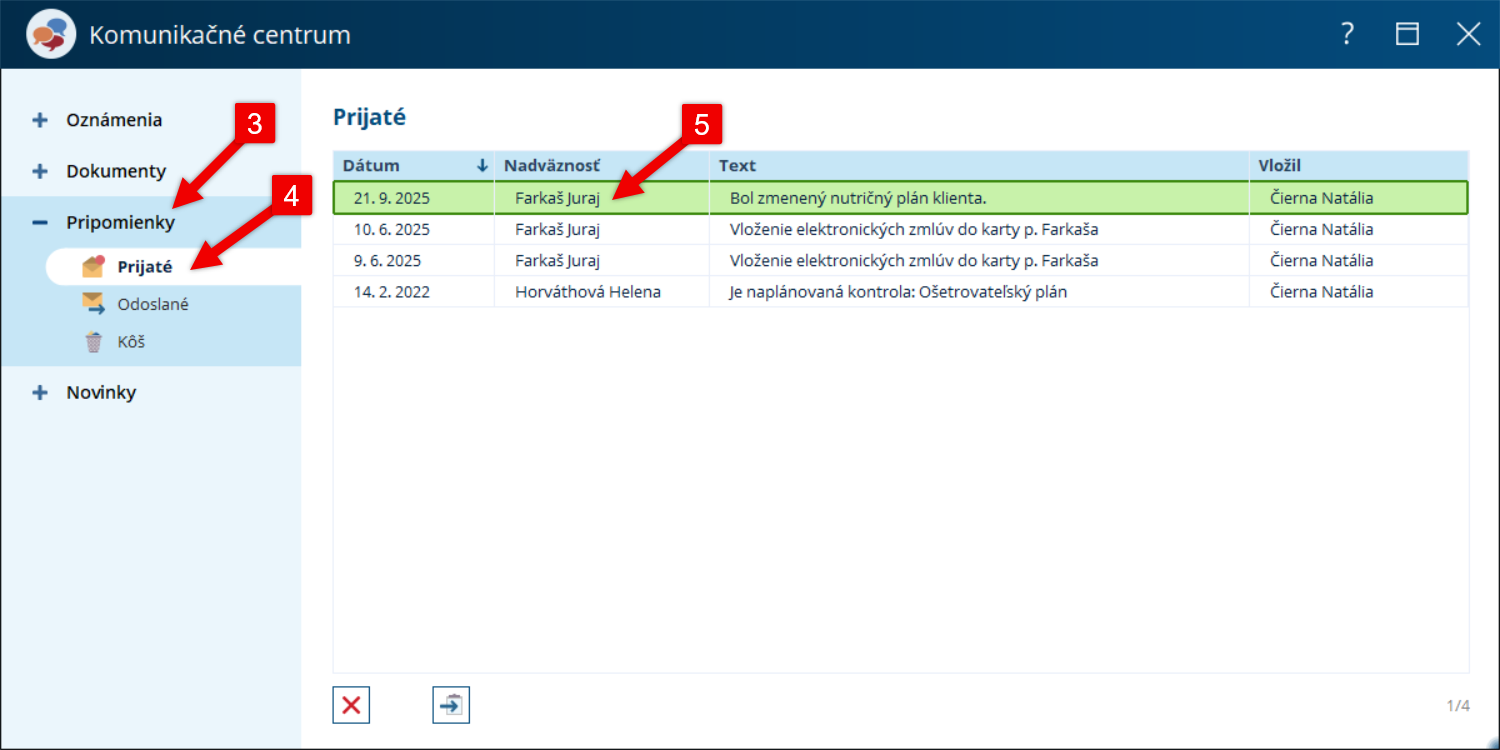
Task: Click Farkaš Juraj in the 21. 9. 2025 row
Action: coord(557,198)
